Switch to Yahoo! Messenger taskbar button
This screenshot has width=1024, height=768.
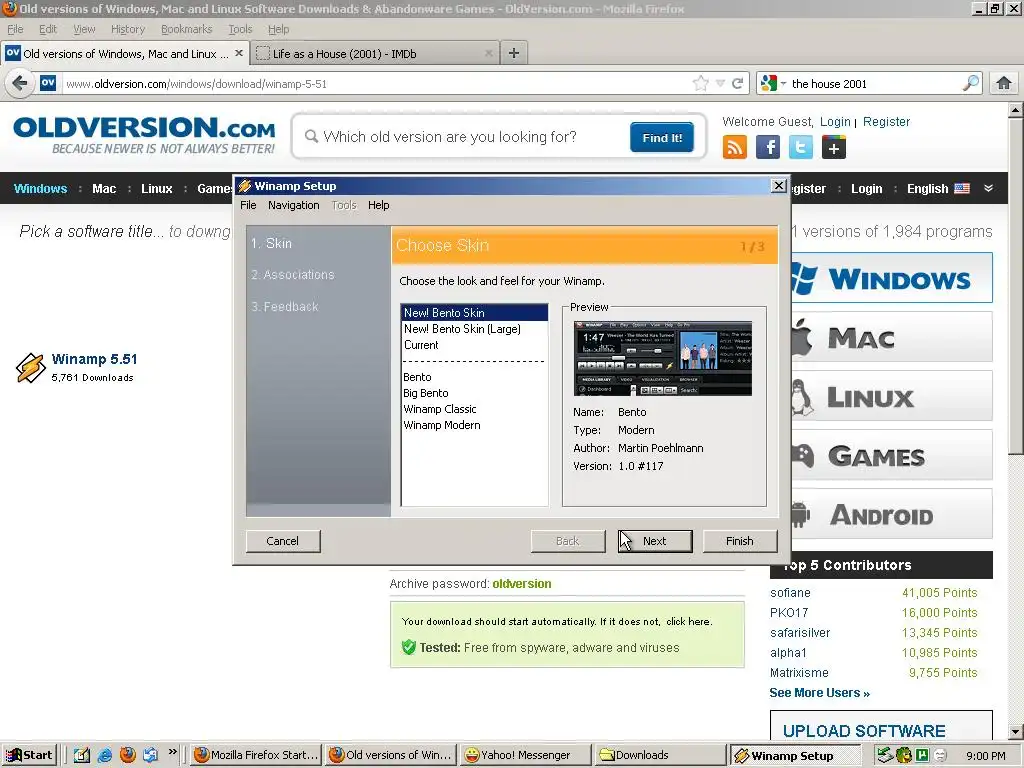525,755
